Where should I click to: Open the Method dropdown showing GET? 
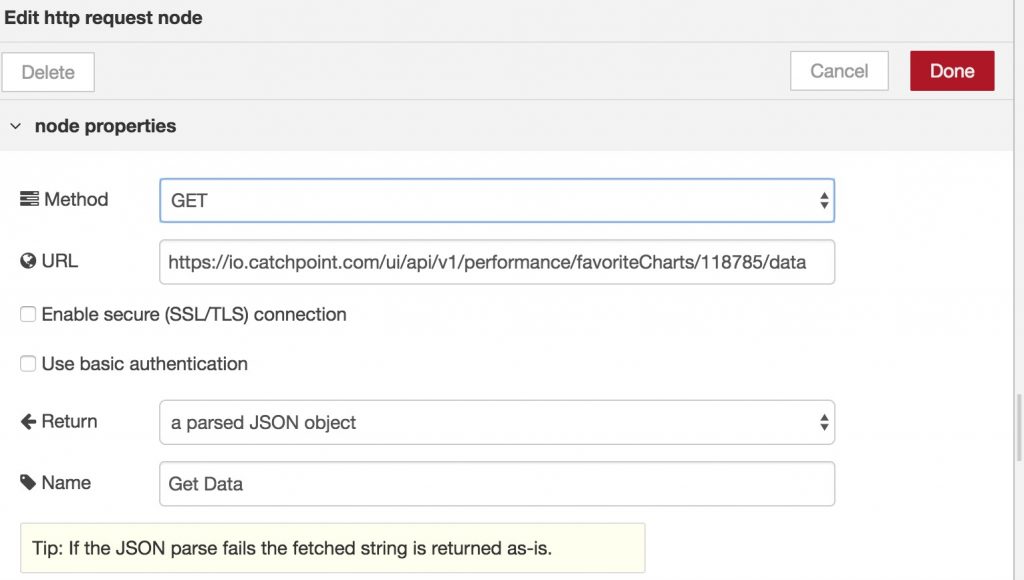point(497,200)
